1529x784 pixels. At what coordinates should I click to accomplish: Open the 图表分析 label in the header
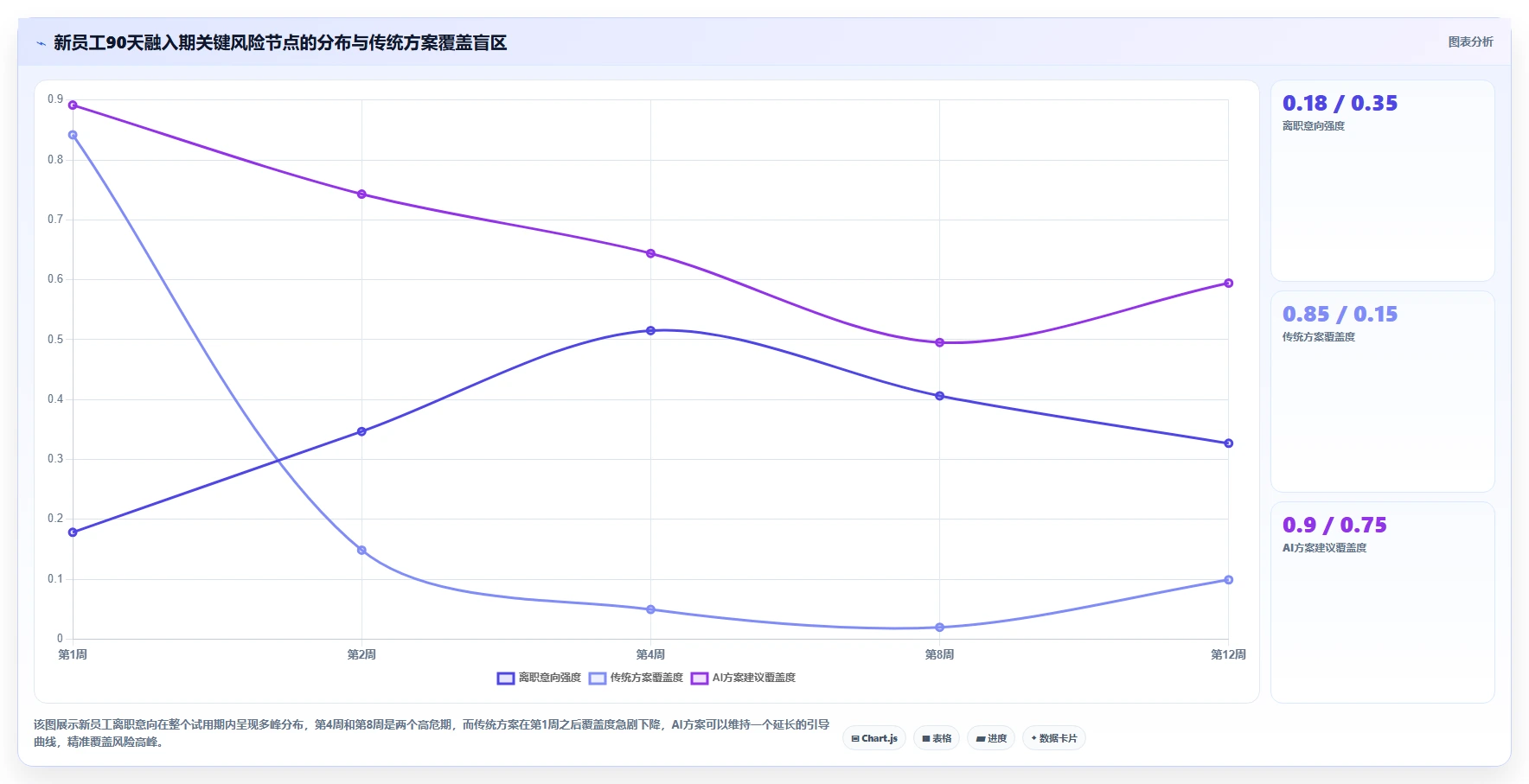pos(1470,41)
